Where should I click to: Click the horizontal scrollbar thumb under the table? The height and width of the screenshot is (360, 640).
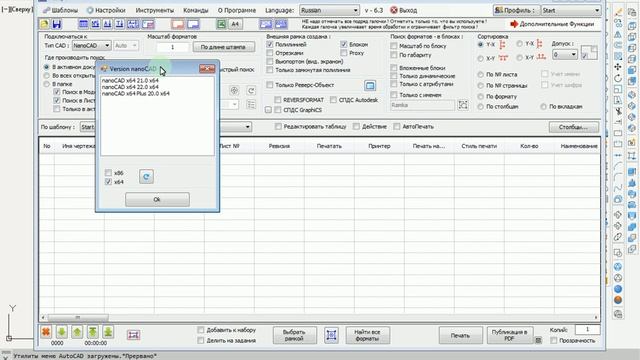tap(78, 317)
